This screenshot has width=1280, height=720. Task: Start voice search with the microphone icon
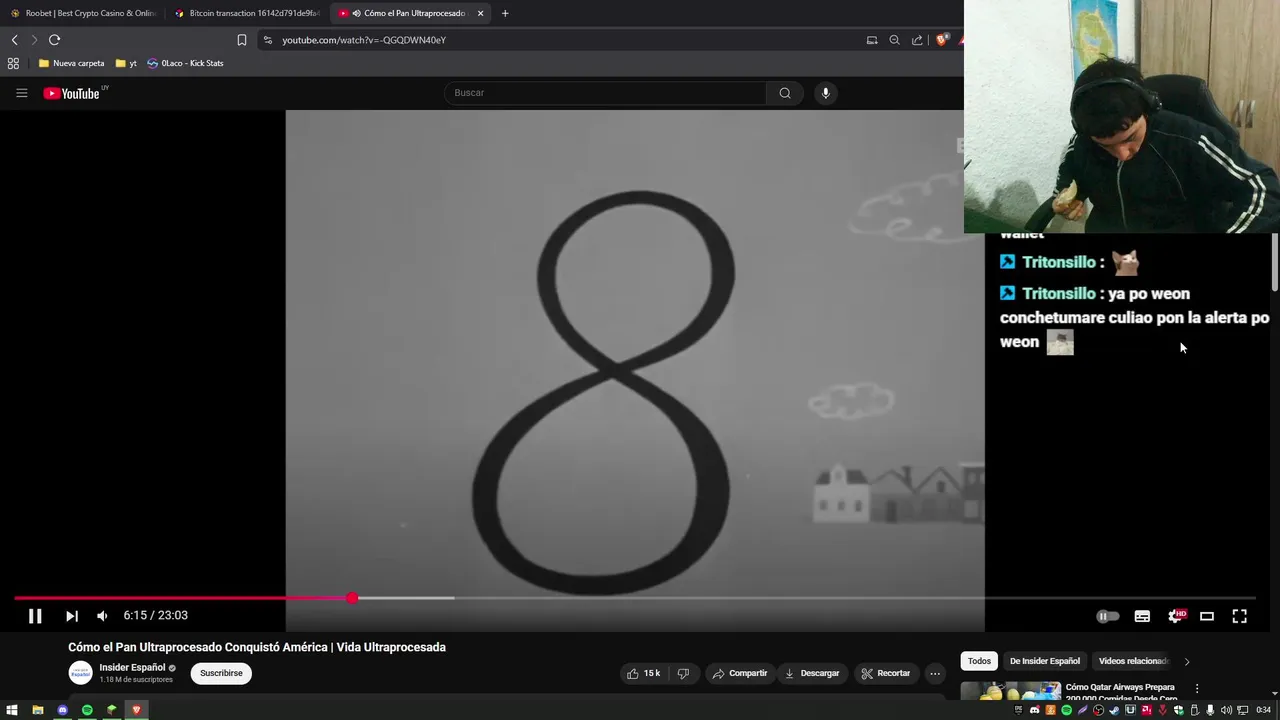pos(825,93)
